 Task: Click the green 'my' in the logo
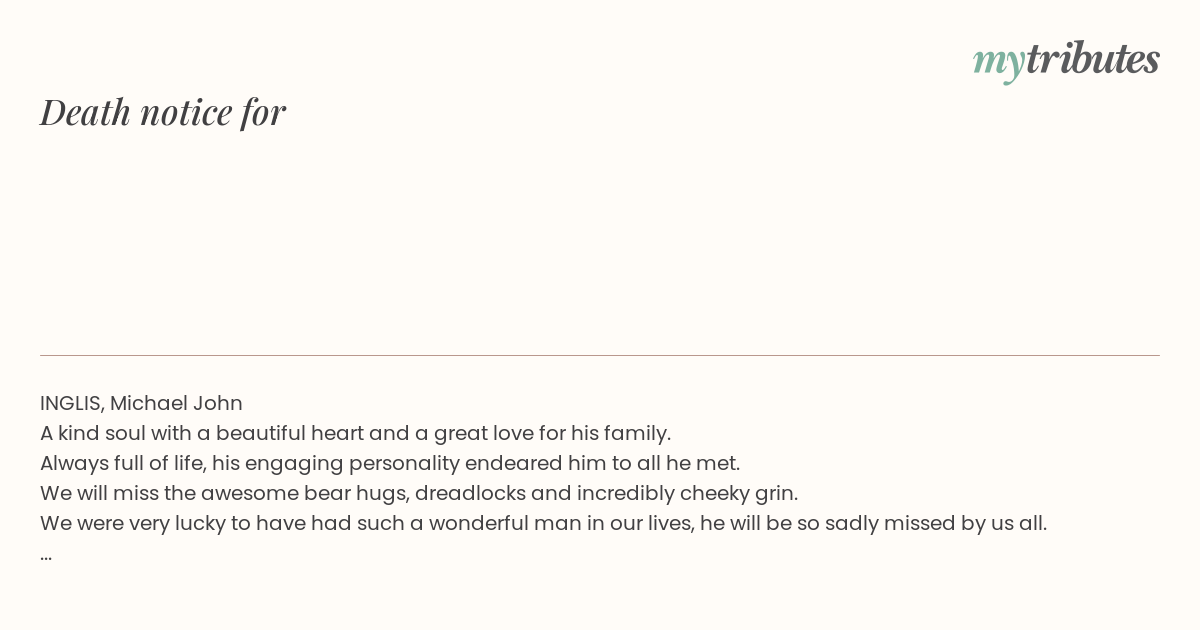(x=998, y=62)
